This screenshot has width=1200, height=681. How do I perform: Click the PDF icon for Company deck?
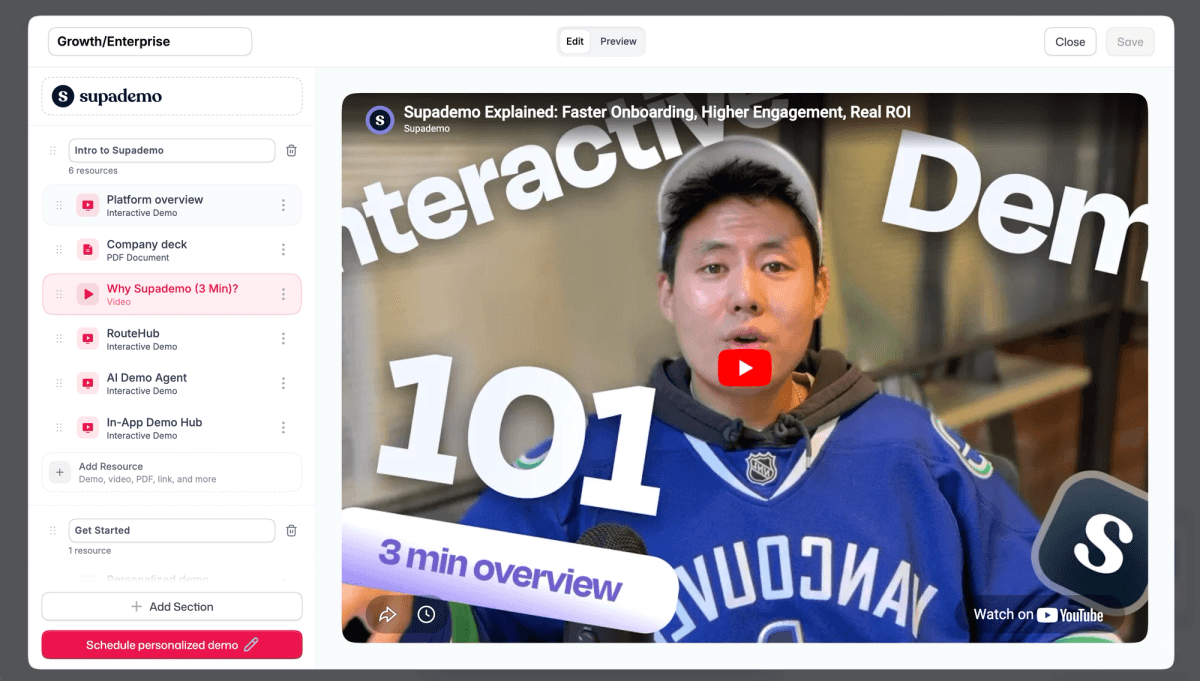88,250
